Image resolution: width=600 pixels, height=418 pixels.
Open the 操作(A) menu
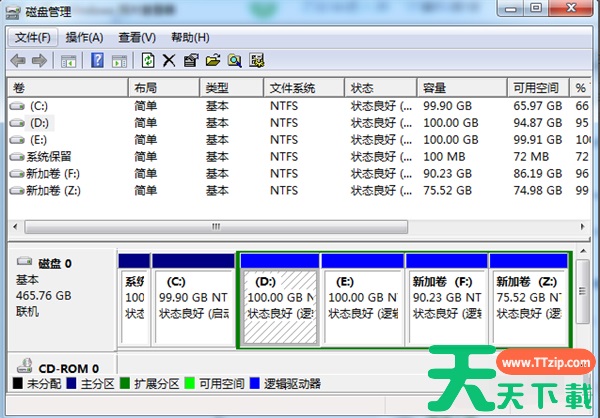tap(84, 37)
